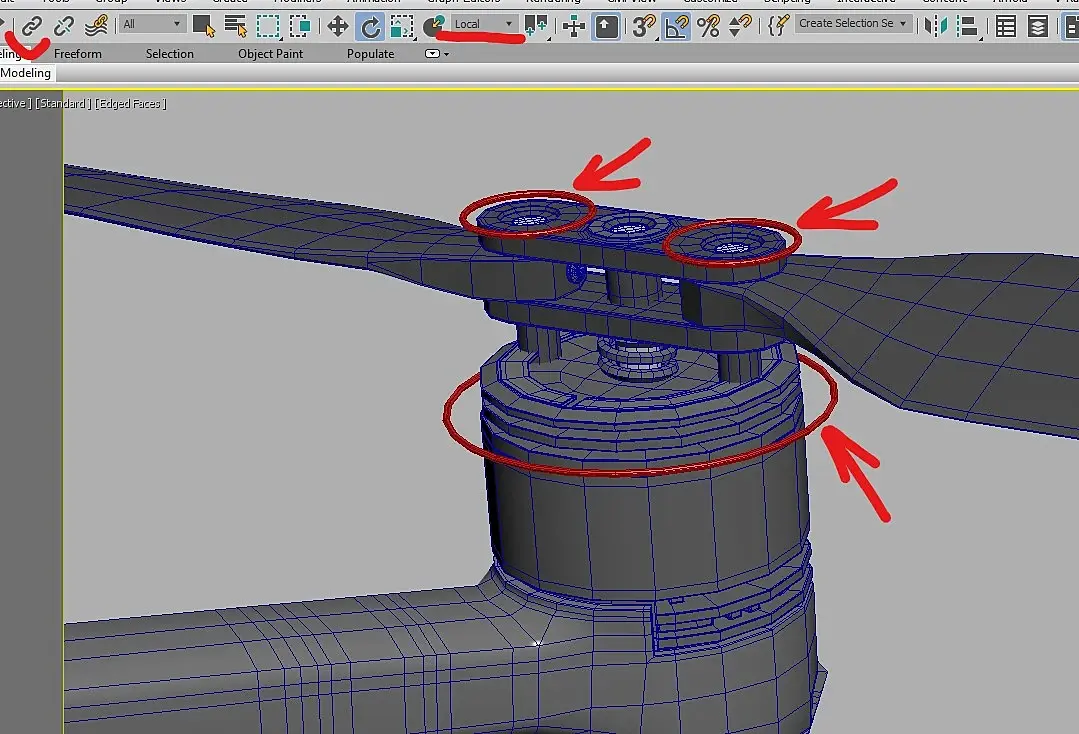The width and height of the screenshot is (1079, 734).
Task: Click the Modeling panel label below the ribbon
Action: pos(26,74)
